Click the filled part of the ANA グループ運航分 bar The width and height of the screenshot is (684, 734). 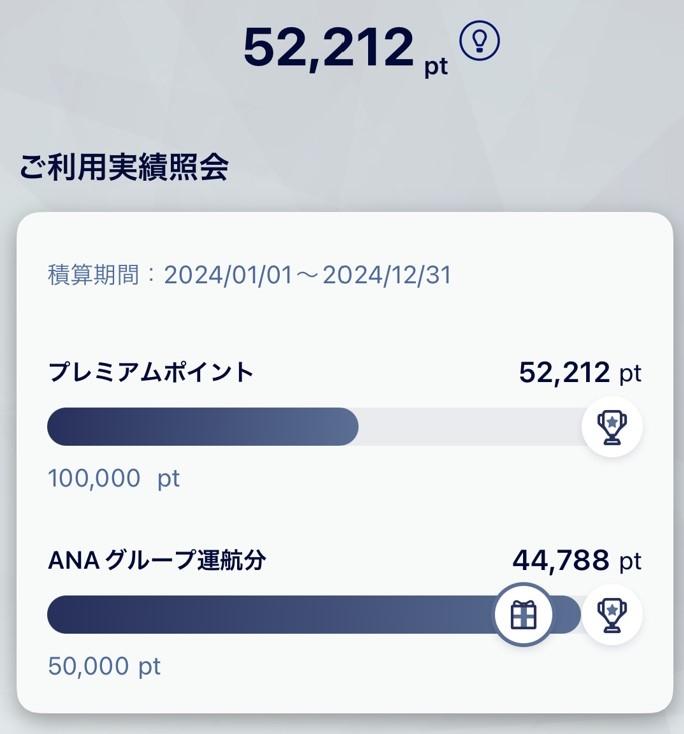(x=270, y=615)
